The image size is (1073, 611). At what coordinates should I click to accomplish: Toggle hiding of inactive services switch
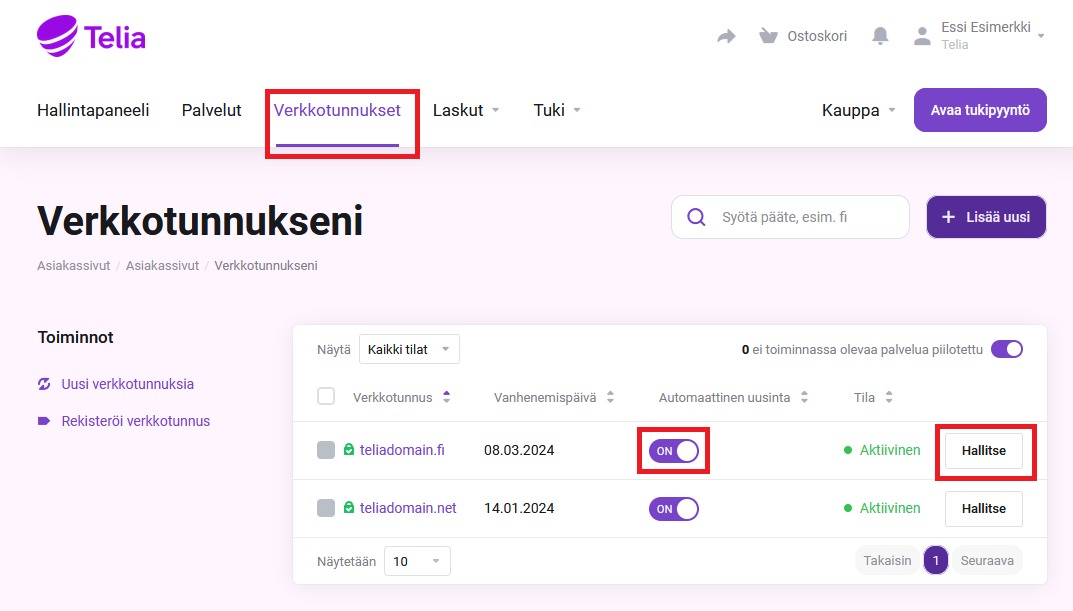click(1007, 349)
